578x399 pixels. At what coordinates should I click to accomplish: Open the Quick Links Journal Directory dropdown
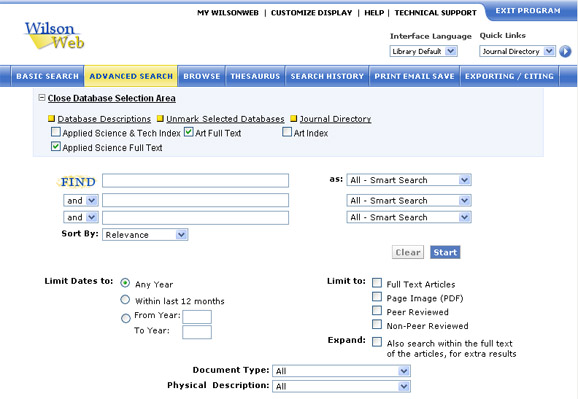(517, 51)
